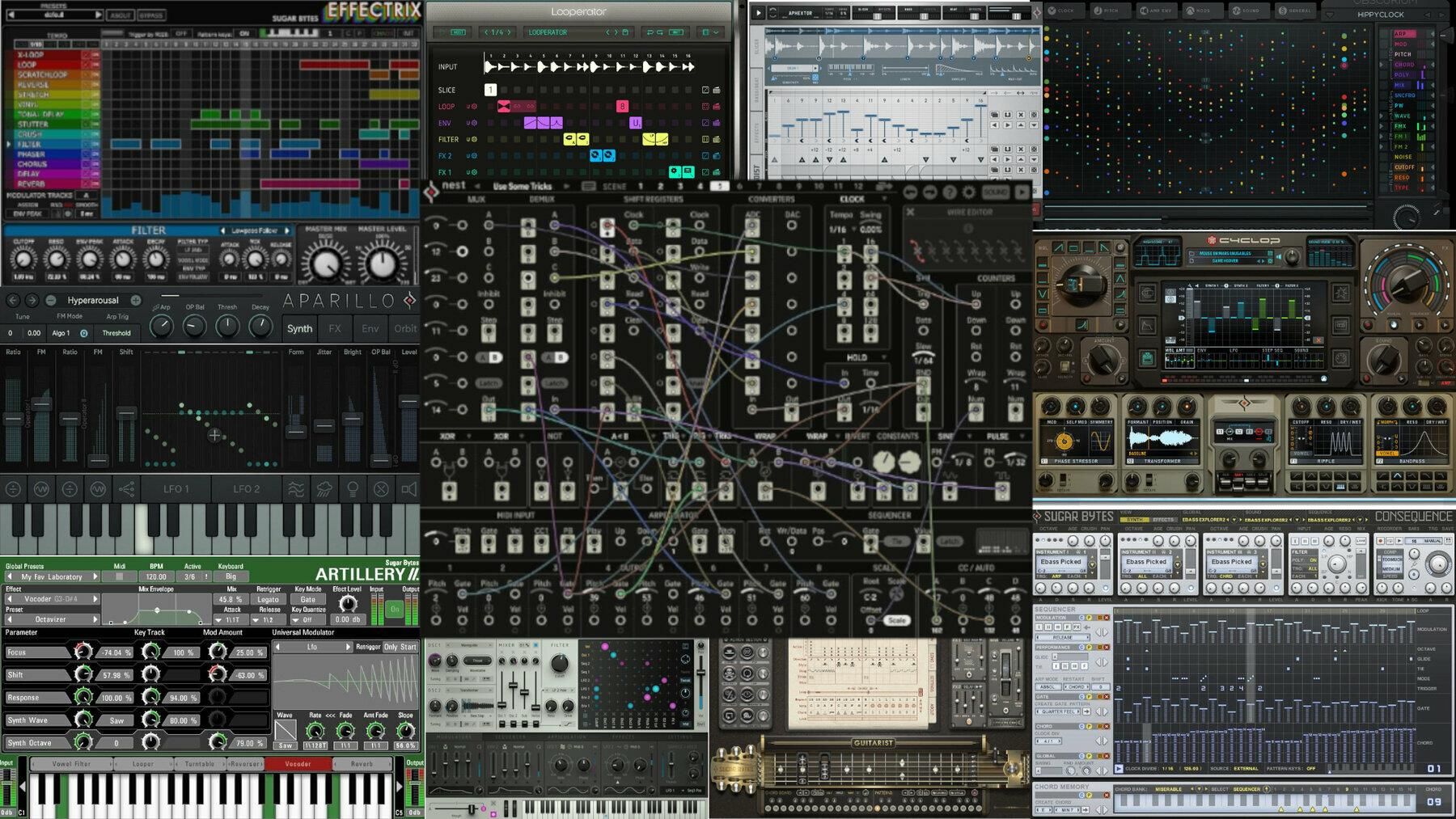This screenshot has width=1456, height=819.
Task: Click the Legato retrigger button in Artillery
Action: coord(268,599)
